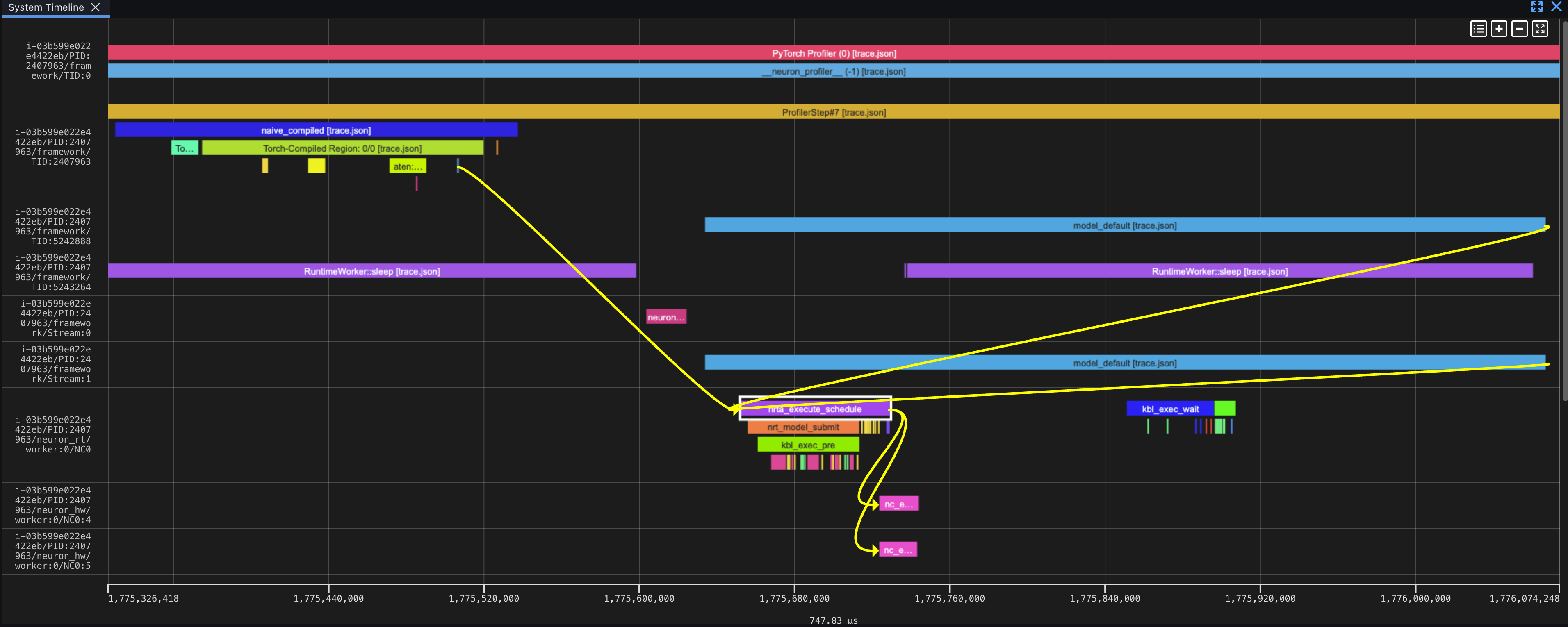Image resolution: width=1568 pixels, height=627 pixels.
Task: Select the __neuron_profiler__ (-1) blue bar
Action: [833, 71]
